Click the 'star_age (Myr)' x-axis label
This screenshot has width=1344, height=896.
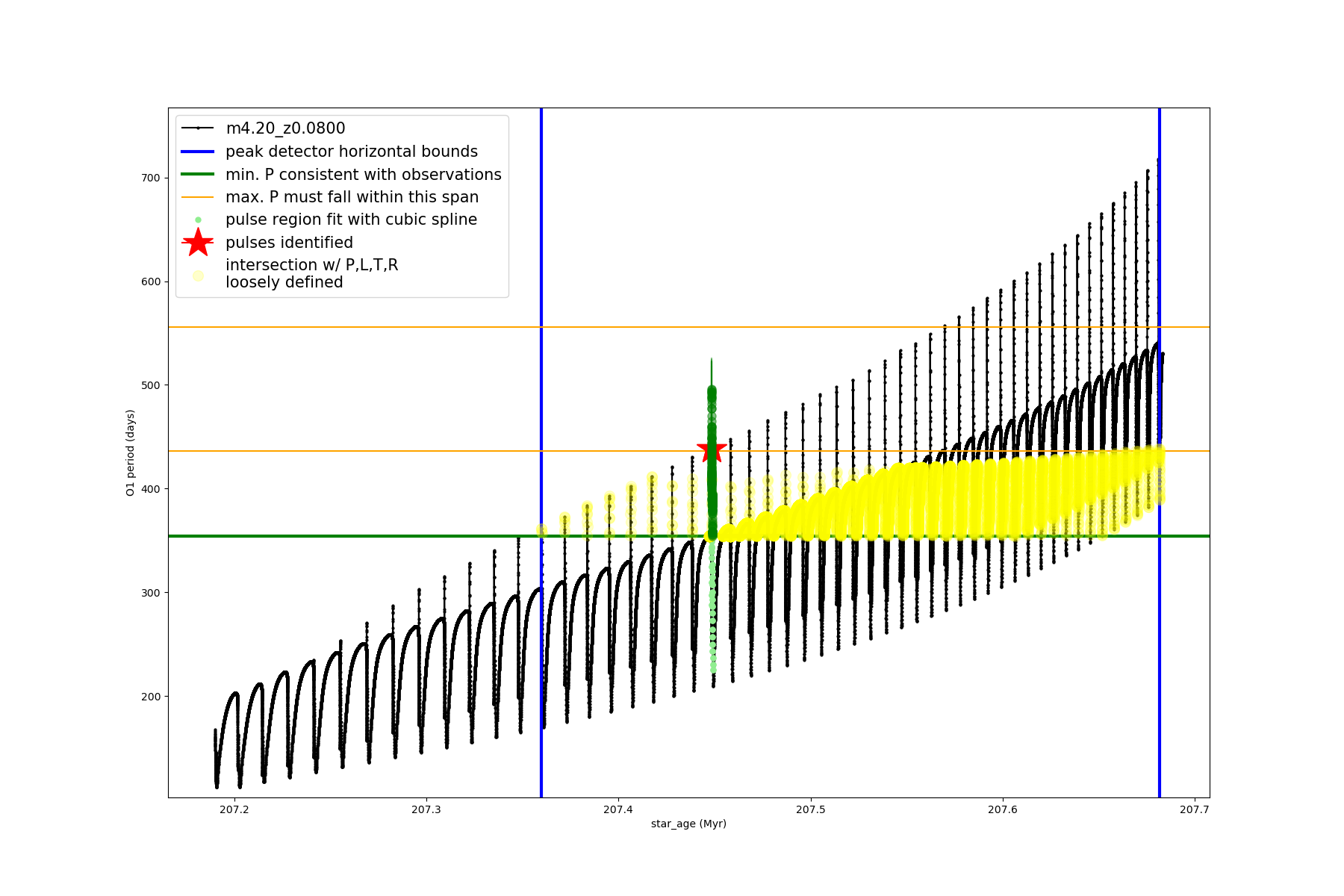(688, 824)
